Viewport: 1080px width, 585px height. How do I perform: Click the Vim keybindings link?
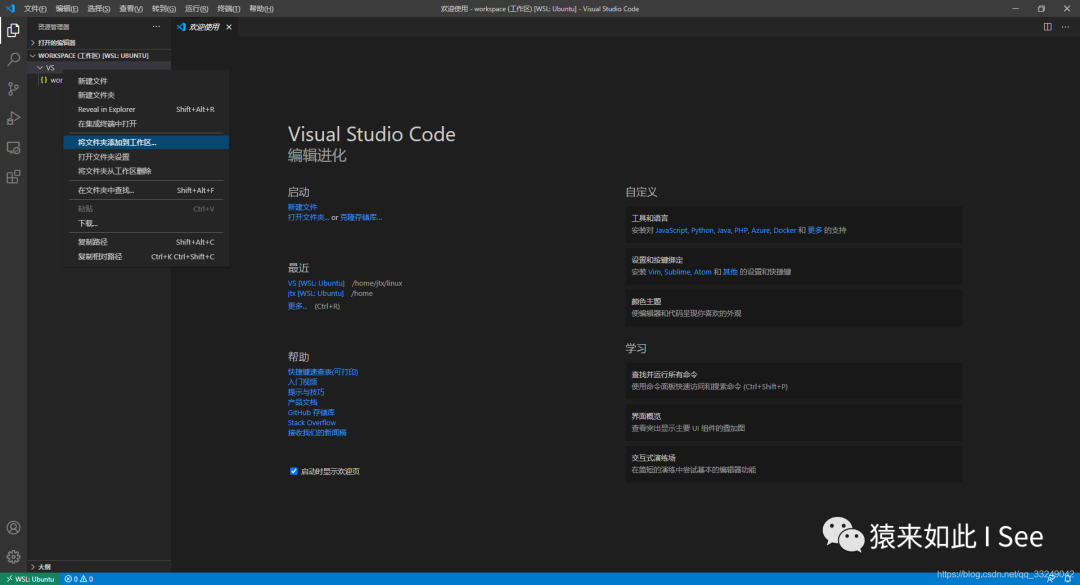point(654,271)
